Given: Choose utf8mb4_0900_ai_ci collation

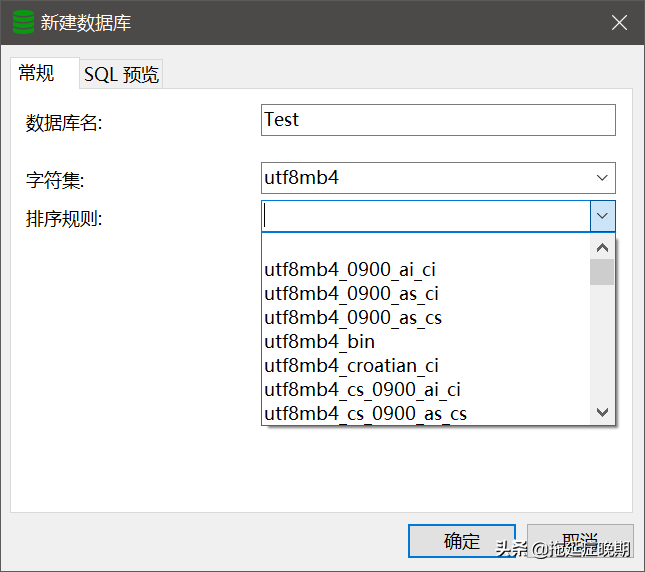Looking at the screenshot, I should 426,270.
